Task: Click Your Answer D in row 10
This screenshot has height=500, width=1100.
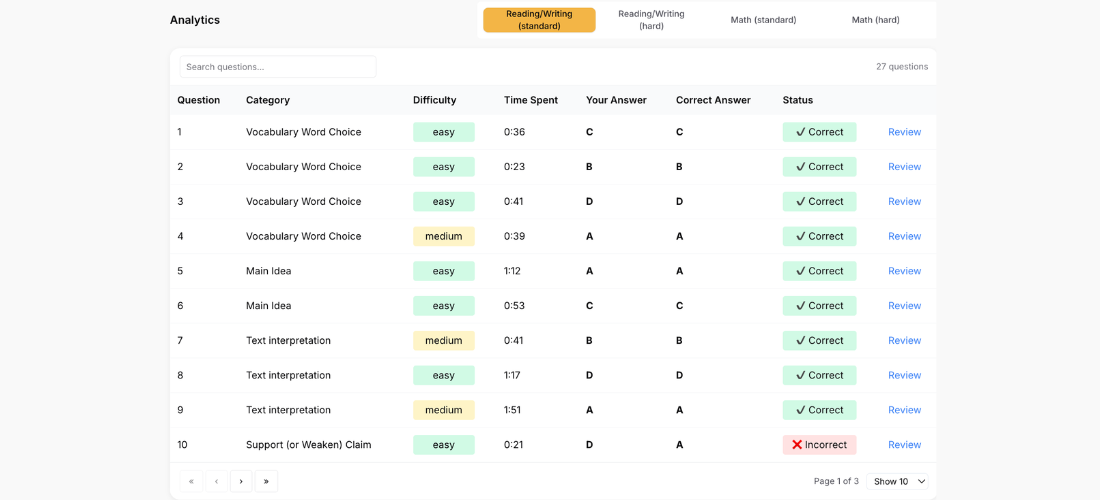Action: click(589, 445)
